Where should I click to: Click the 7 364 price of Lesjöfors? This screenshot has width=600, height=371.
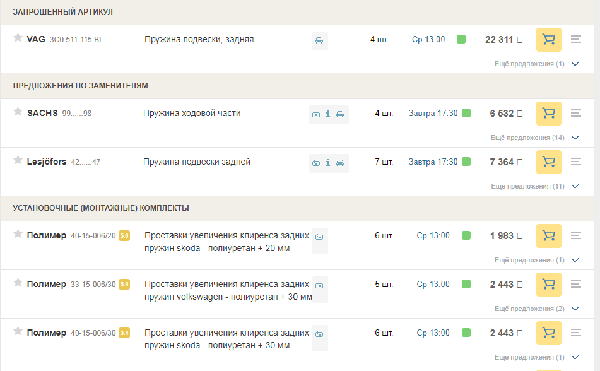pyautogui.click(x=506, y=162)
